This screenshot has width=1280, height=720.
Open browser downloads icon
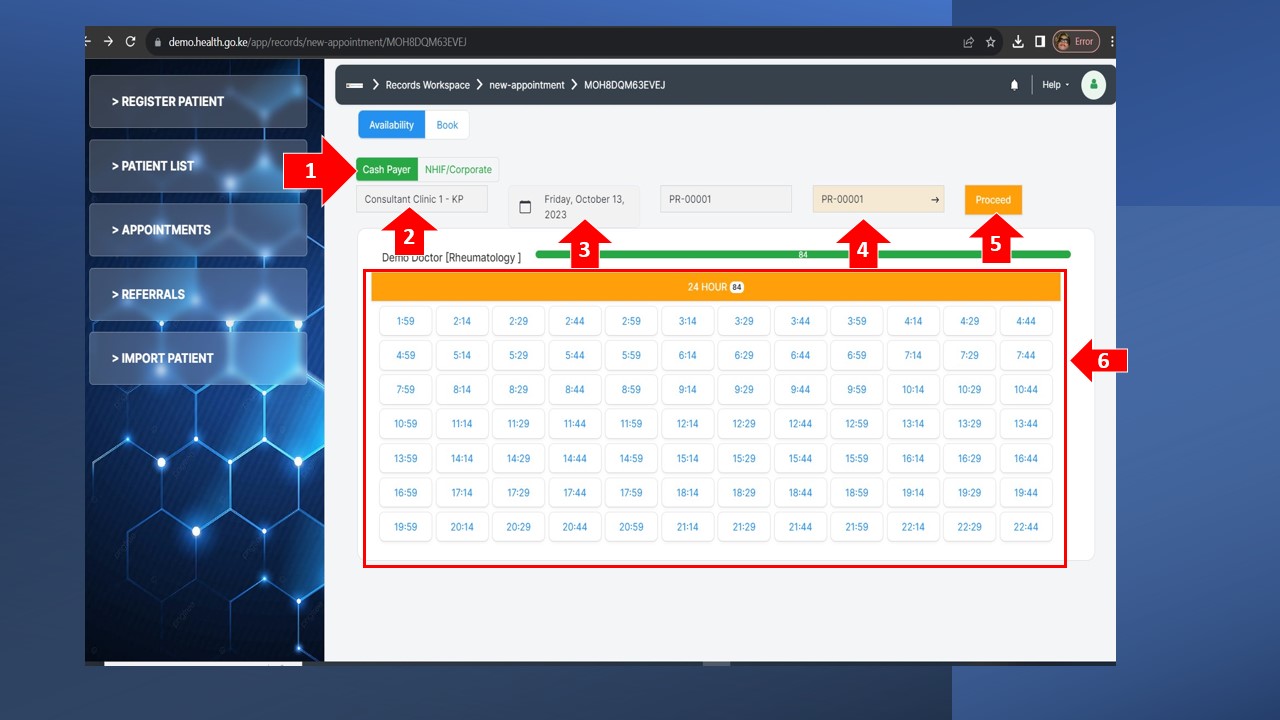1018,42
